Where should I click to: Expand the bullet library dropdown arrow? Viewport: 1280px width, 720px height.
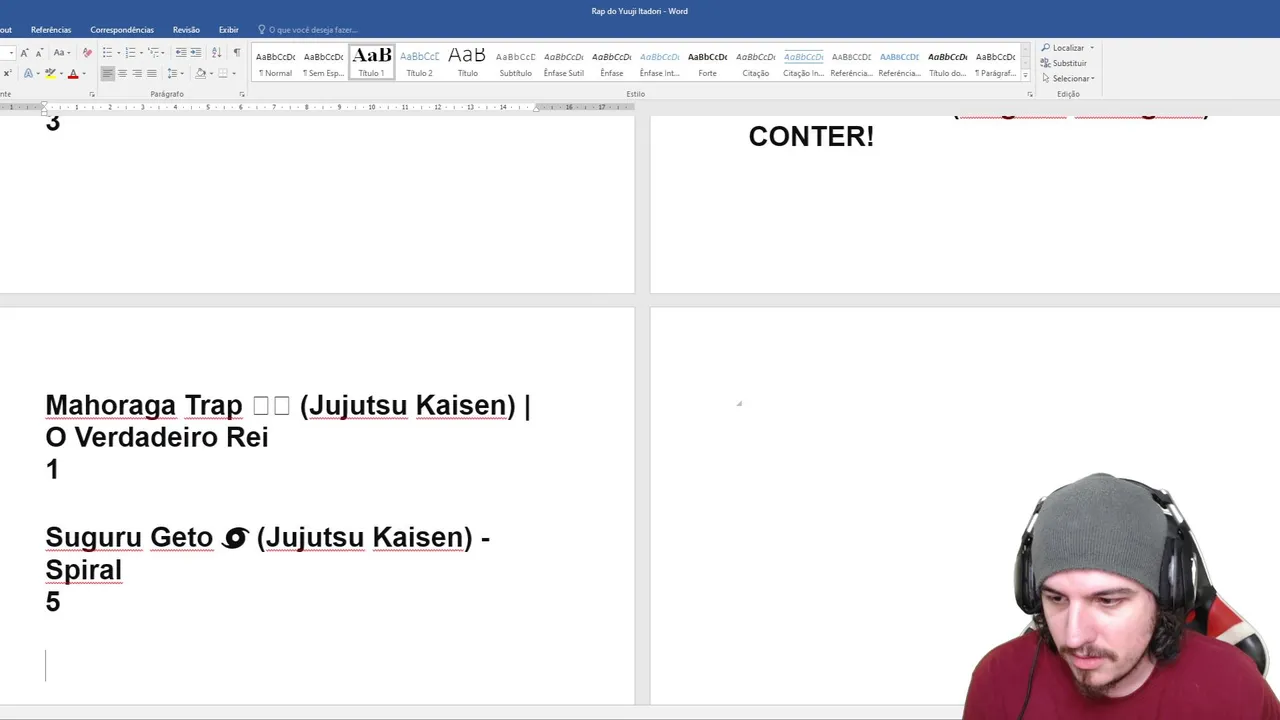[118, 52]
